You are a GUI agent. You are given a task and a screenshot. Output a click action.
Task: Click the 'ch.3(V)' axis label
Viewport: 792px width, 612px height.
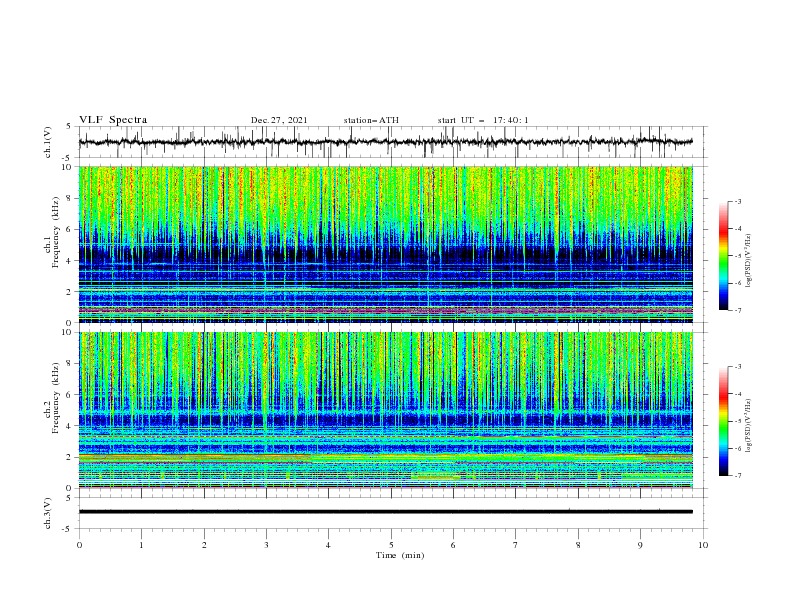click(48, 513)
